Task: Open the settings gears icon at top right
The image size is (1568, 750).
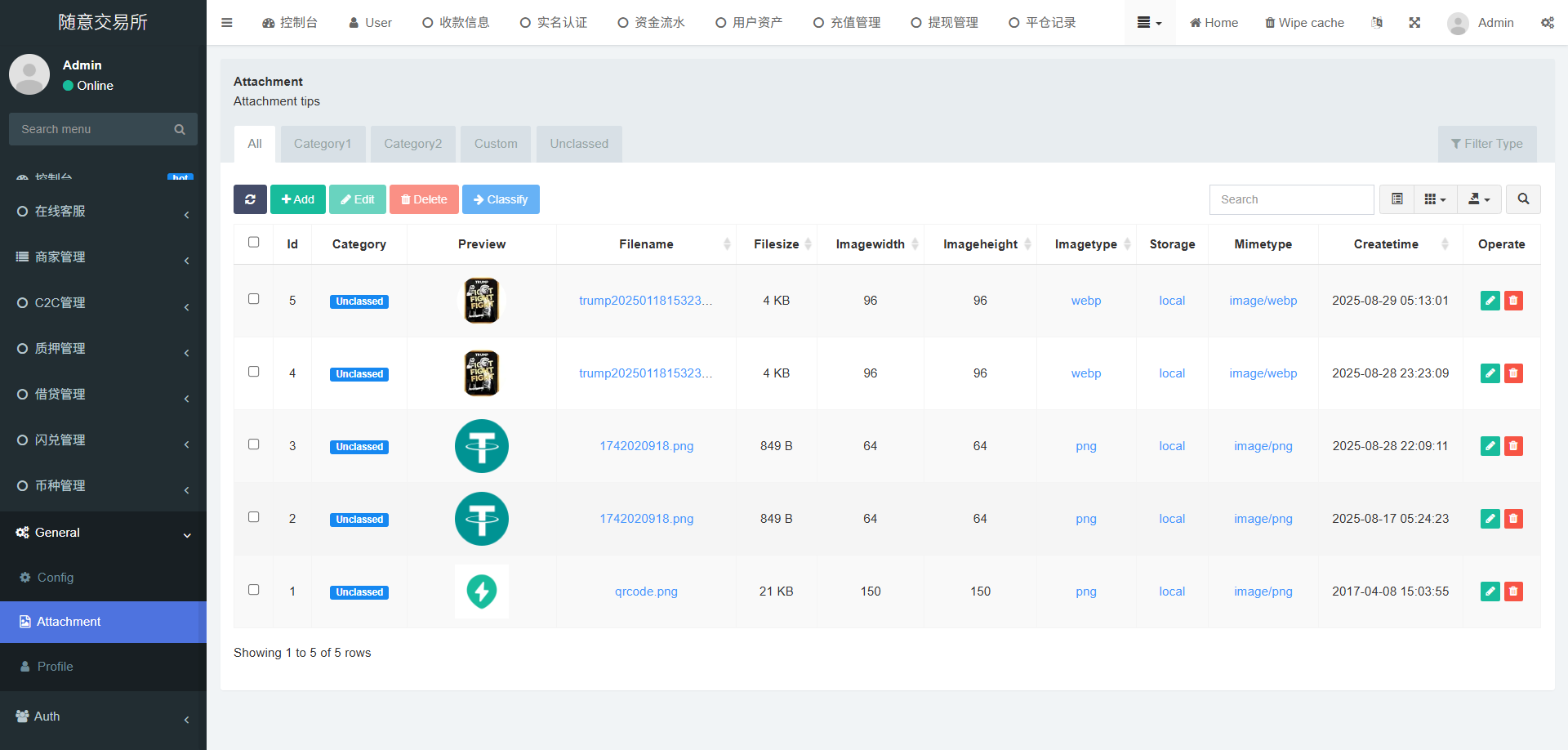Action: [x=1547, y=23]
